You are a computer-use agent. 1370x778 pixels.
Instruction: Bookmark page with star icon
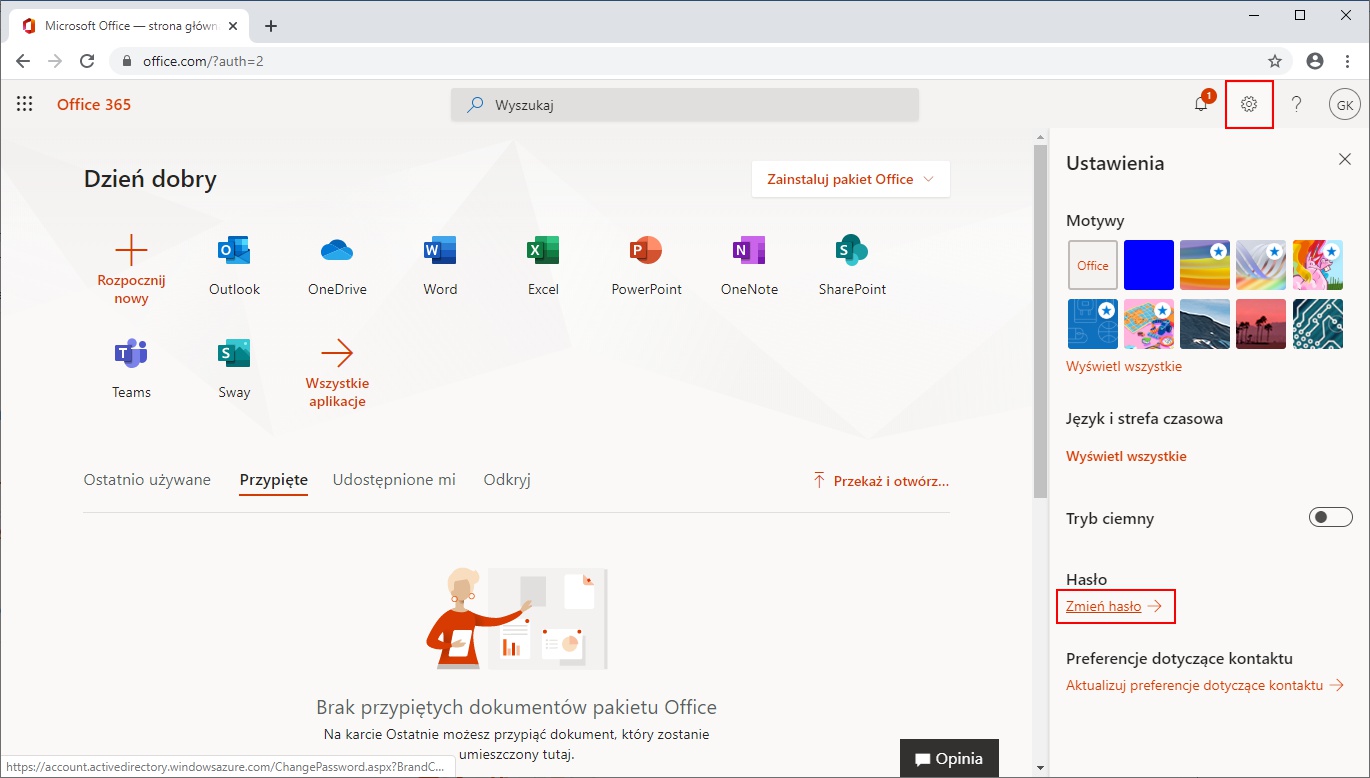pos(1275,61)
